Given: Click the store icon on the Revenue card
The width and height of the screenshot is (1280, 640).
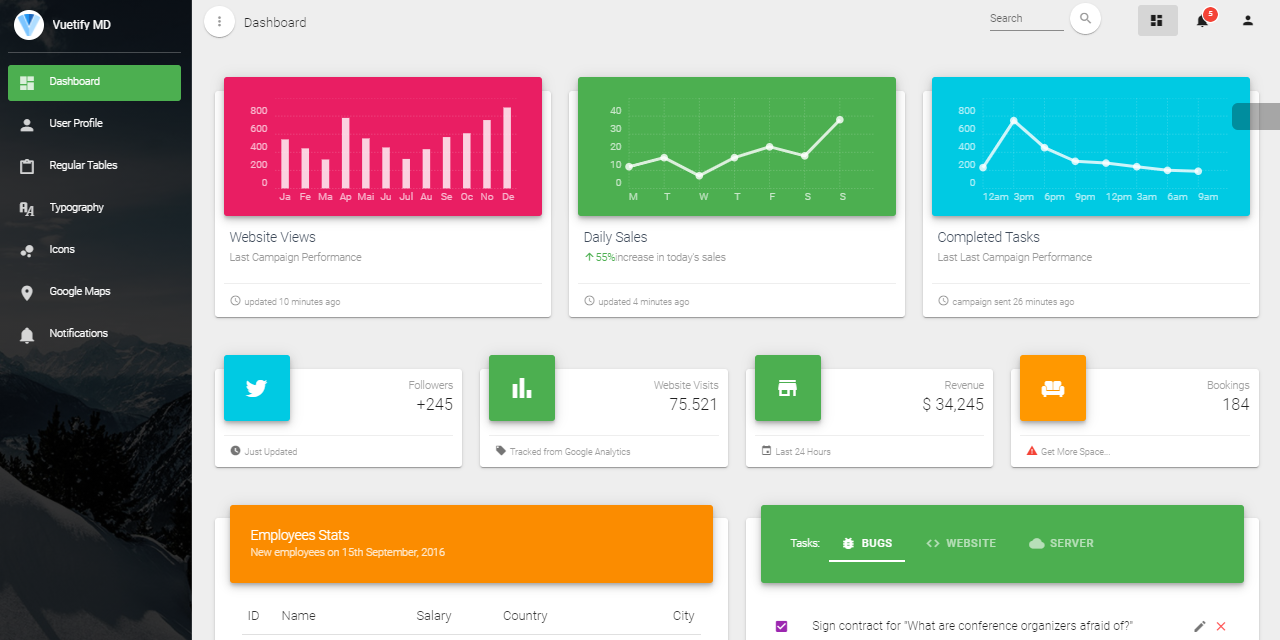Looking at the screenshot, I should 787,388.
